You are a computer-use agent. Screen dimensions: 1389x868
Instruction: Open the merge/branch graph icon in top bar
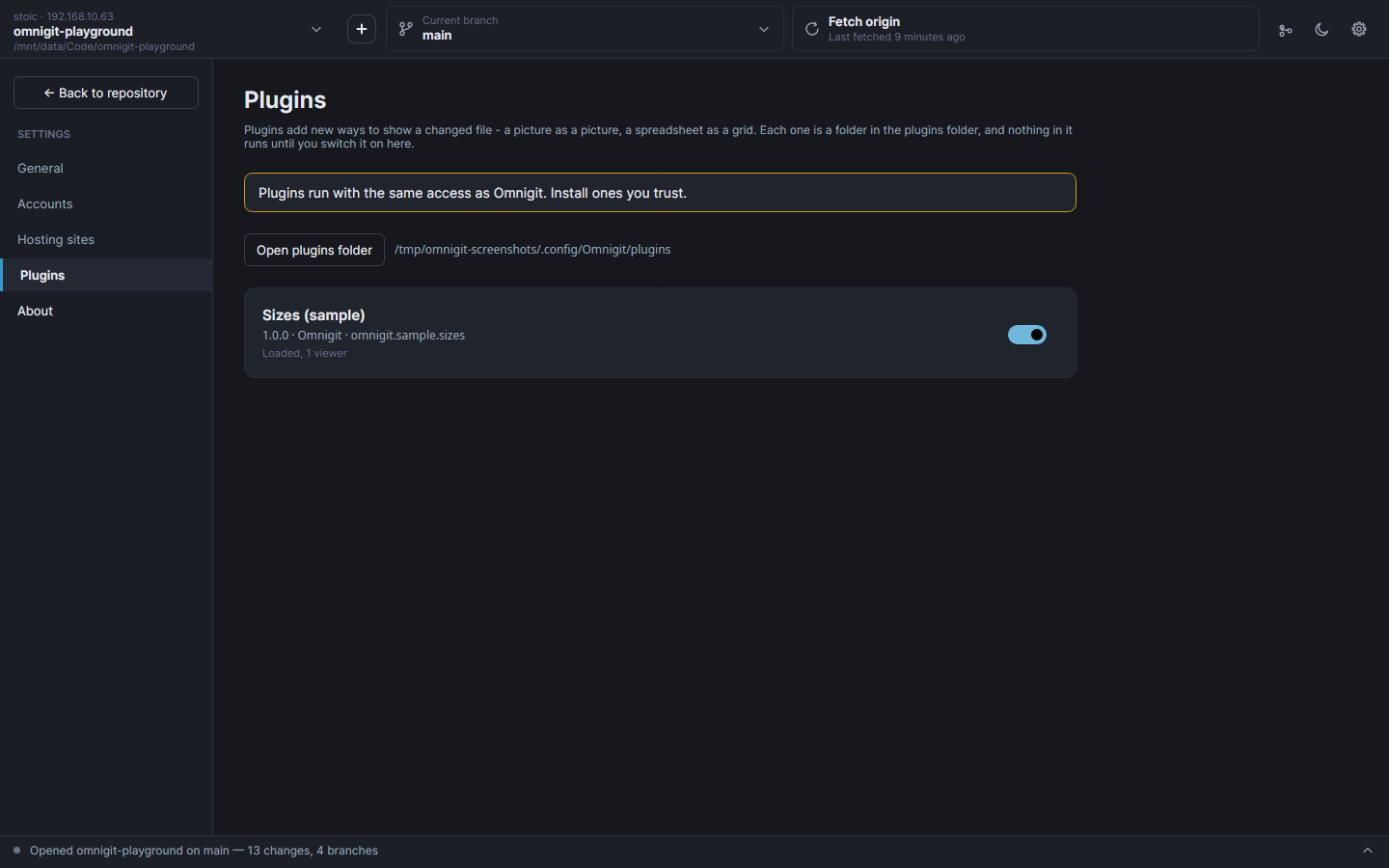1285,30
